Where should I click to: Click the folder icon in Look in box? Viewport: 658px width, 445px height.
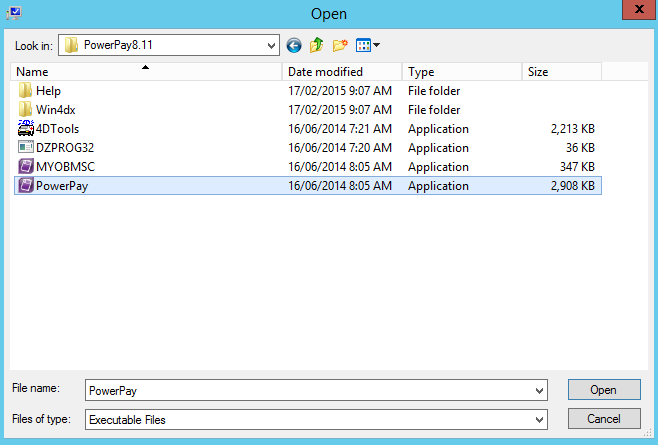71,45
